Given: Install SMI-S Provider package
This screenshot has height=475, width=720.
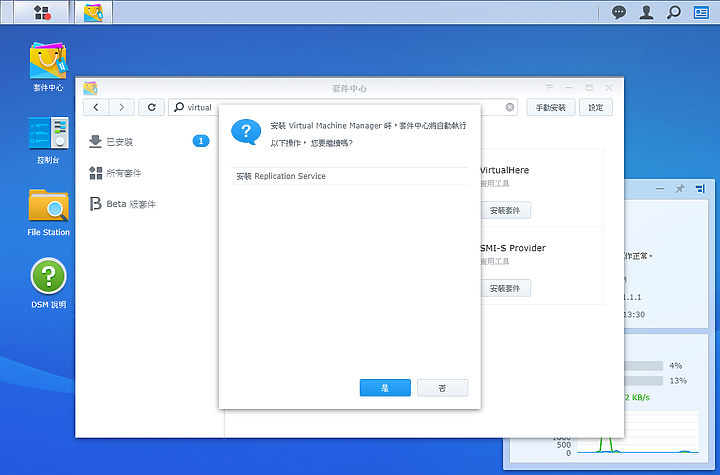Looking at the screenshot, I should click(505, 288).
